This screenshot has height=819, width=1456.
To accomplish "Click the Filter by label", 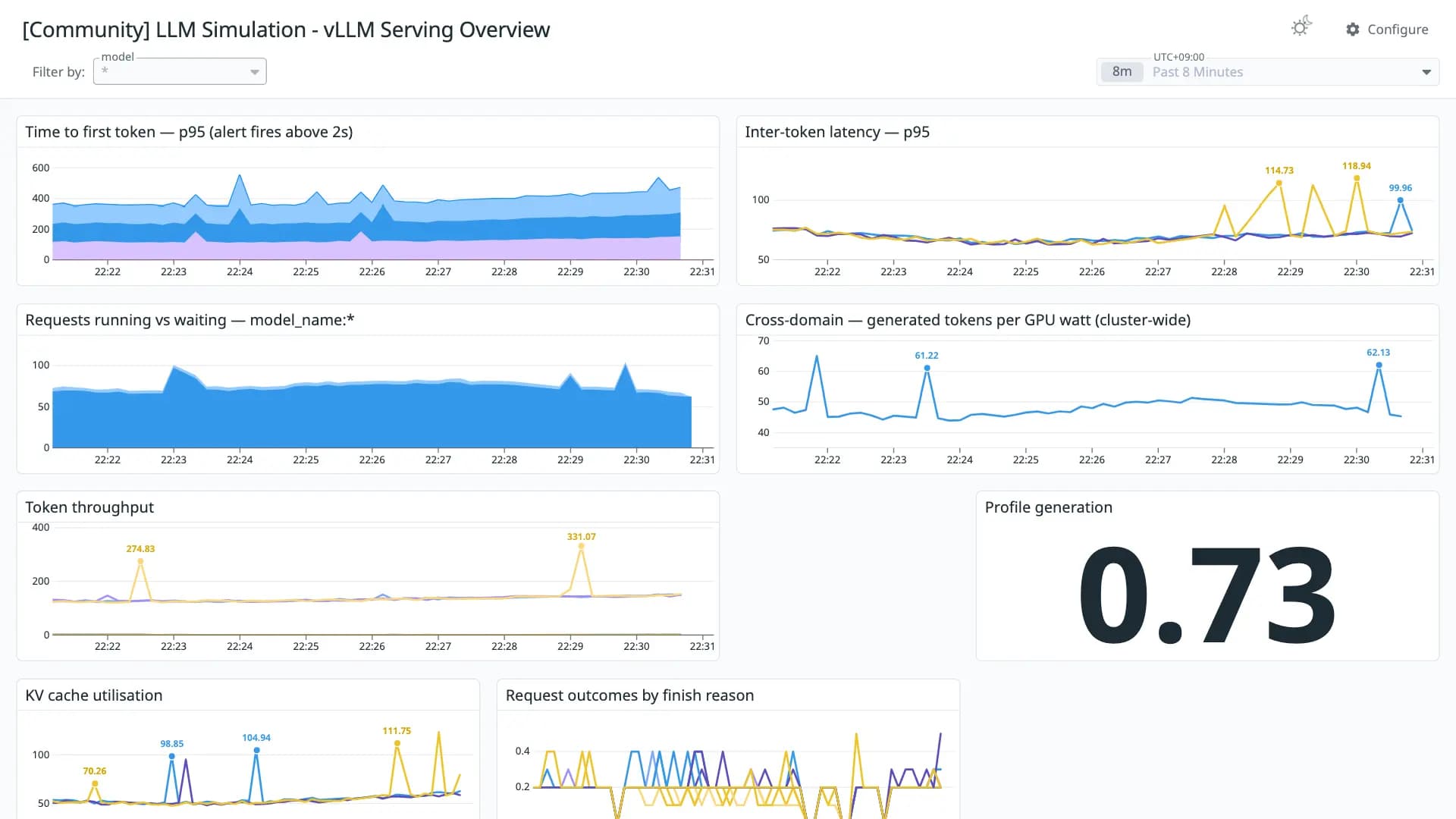I will coord(58,72).
